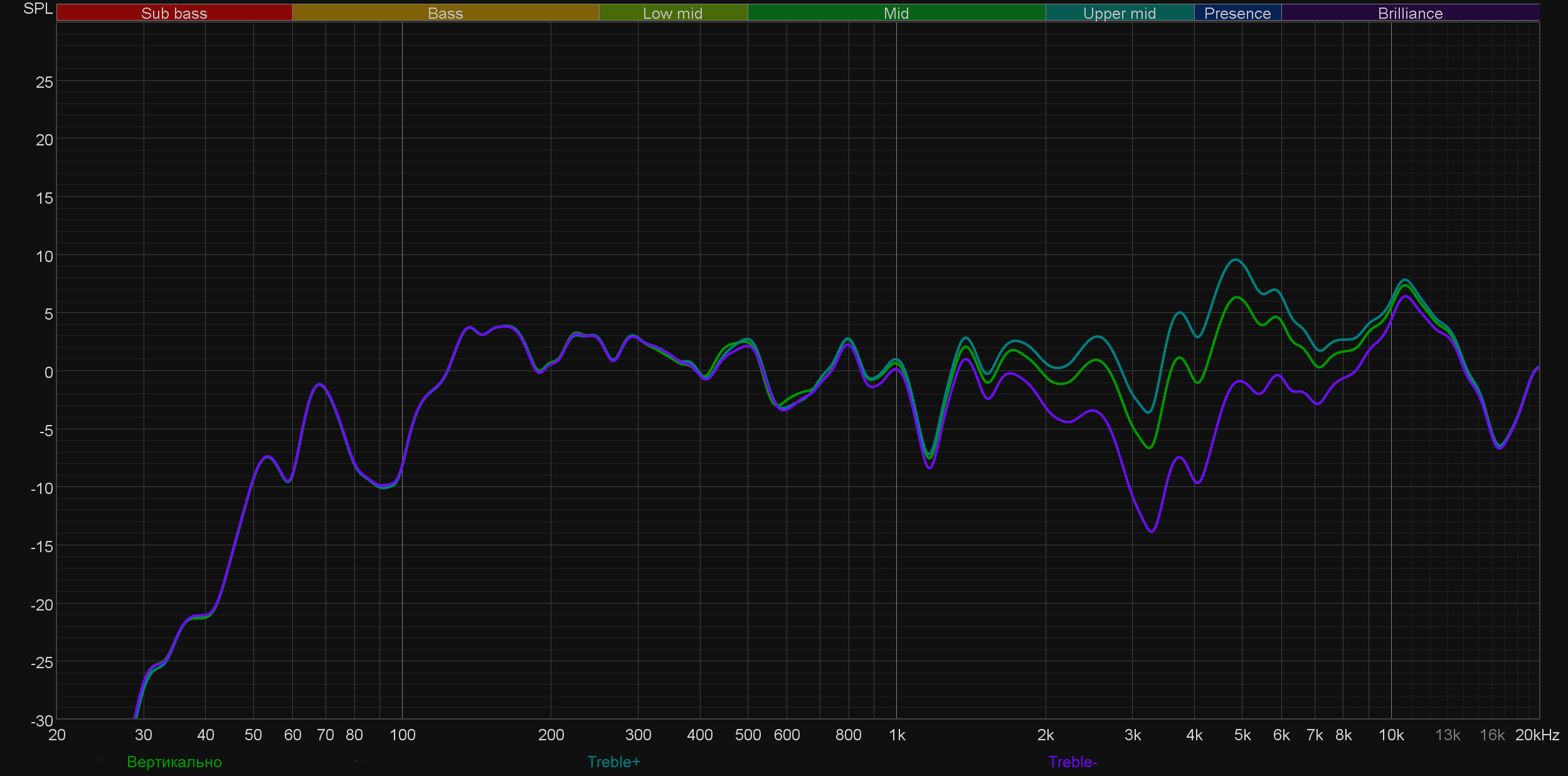Click the 1k frequency axis label
Screen dimensions: 1568x776
click(x=897, y=735)
